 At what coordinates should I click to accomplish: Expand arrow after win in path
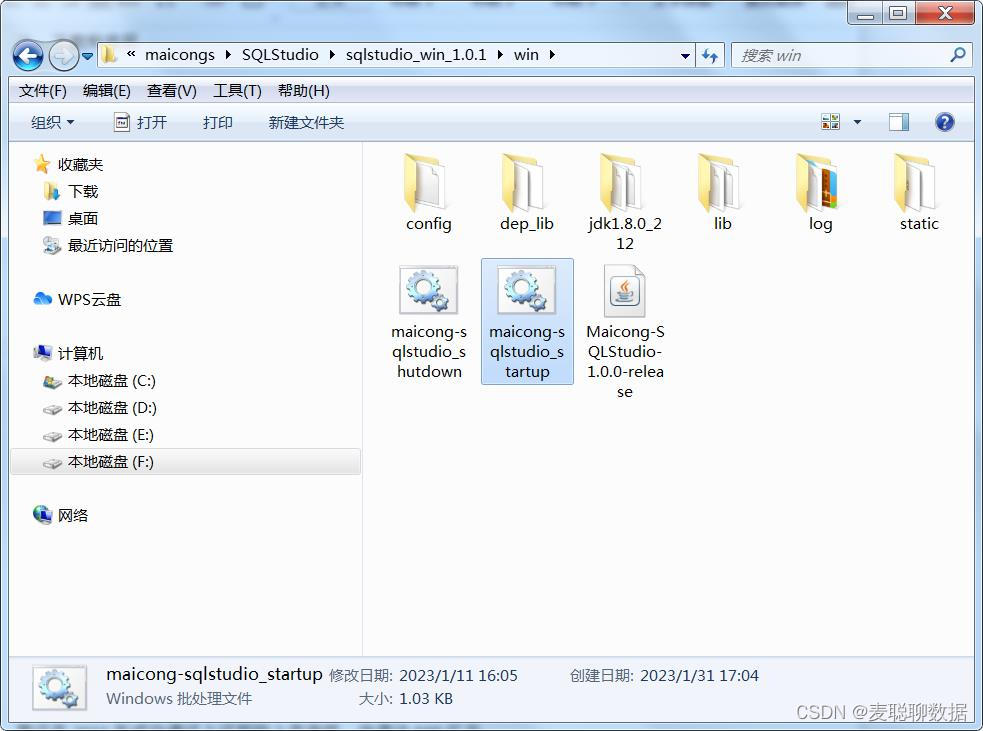click(x=552, y=55)
